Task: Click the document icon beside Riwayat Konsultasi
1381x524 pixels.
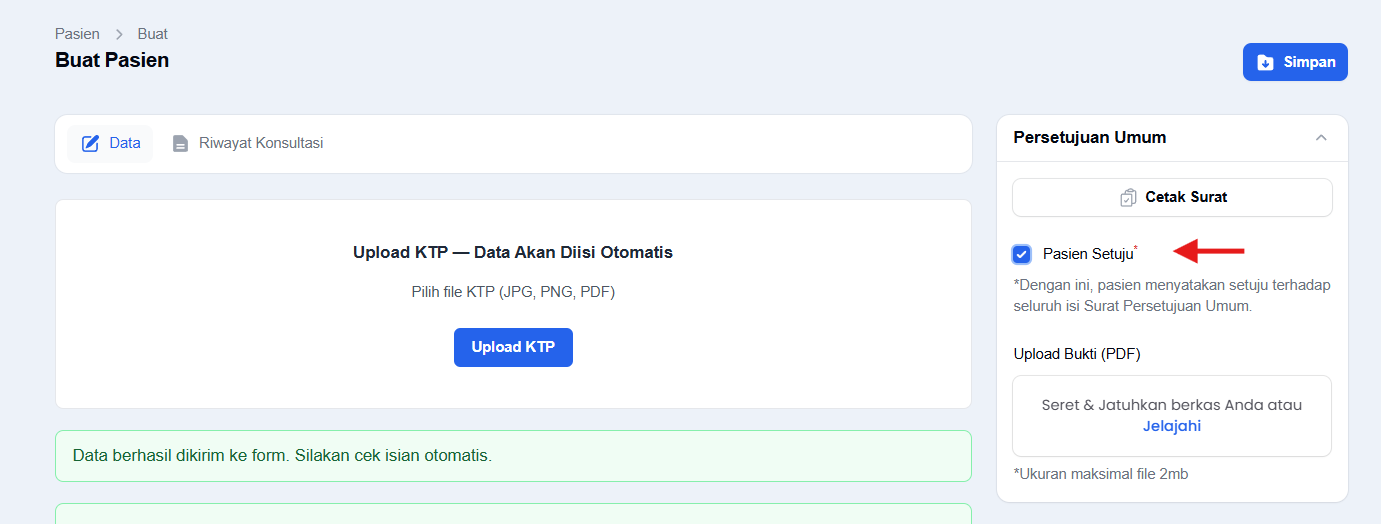Action: (180, 143)
